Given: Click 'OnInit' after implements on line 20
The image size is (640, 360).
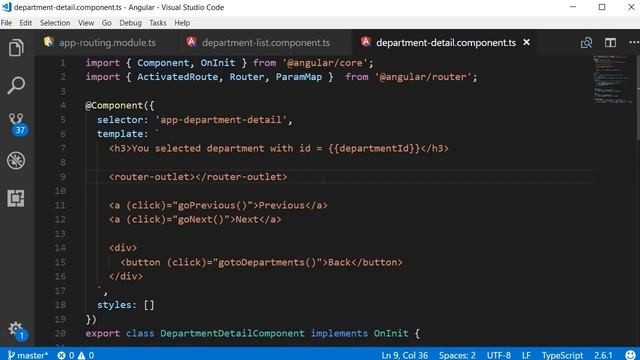Looking at the screenshot, I should point(391,333).
